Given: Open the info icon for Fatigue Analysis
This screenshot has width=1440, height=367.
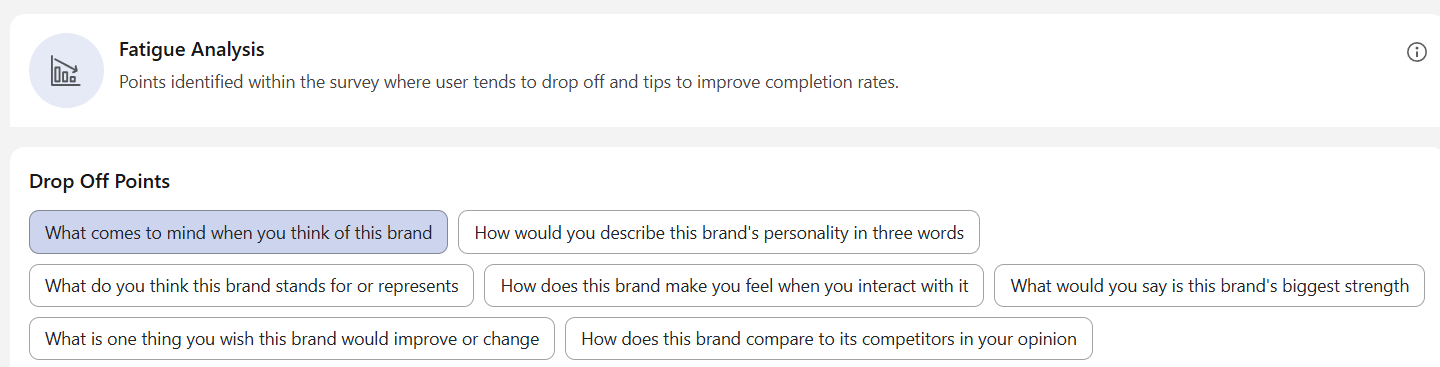Looking at the screenshot, I should (x=1416, y=52).
